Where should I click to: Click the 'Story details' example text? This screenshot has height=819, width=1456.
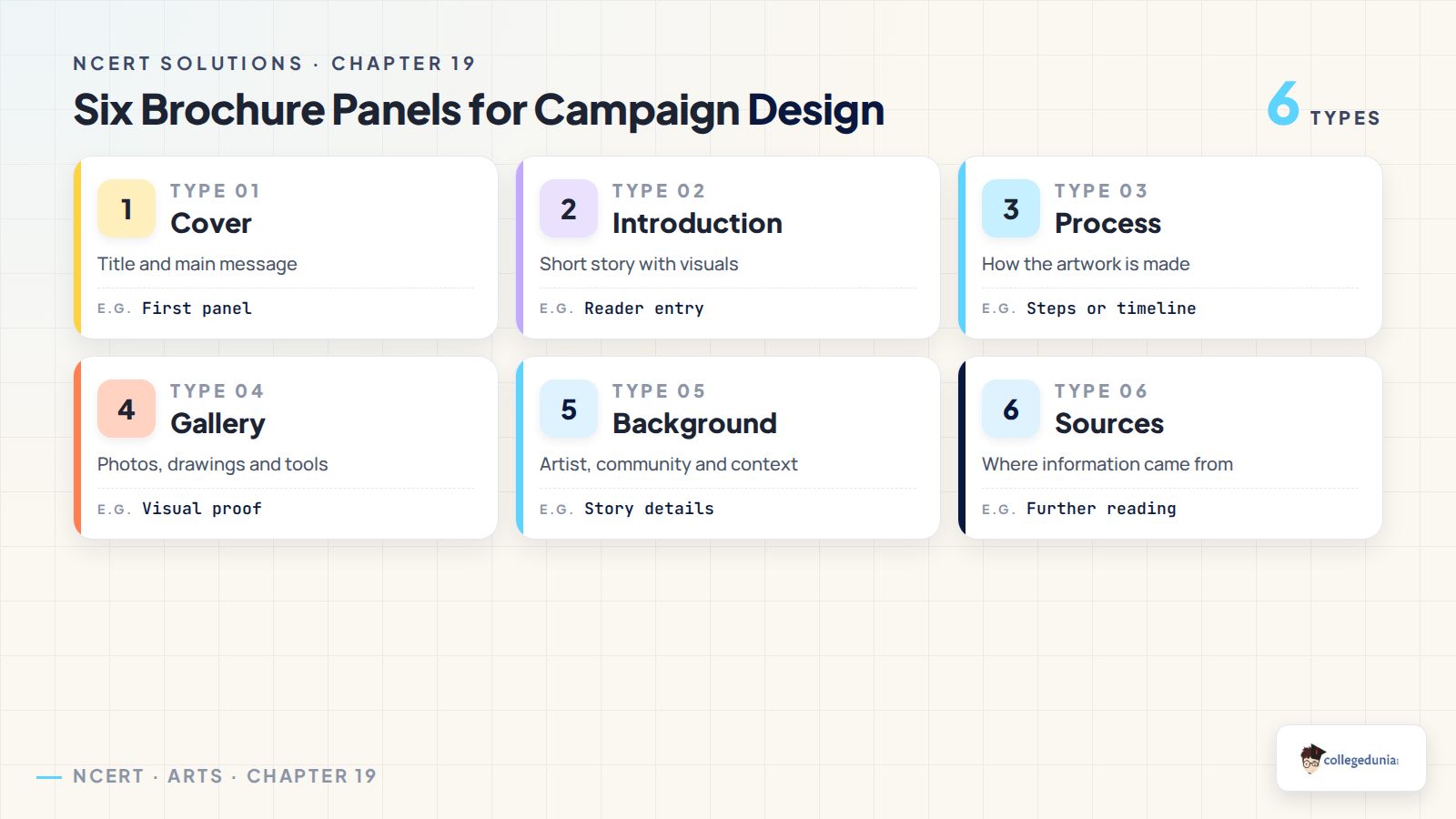(649, 509)
